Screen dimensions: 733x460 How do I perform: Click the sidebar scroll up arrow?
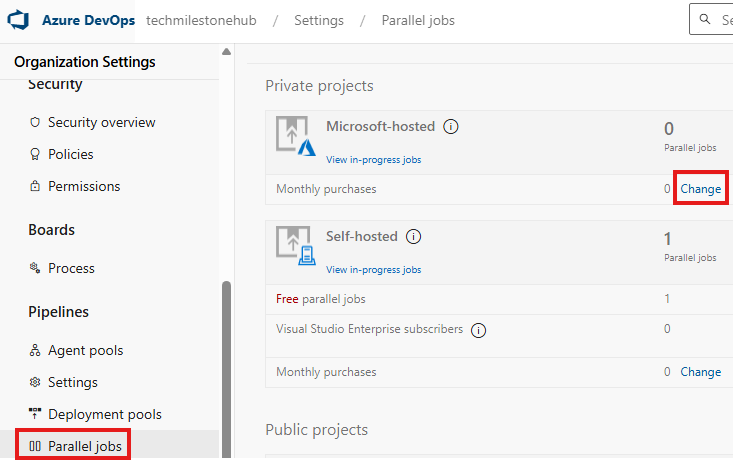[226, 52]
